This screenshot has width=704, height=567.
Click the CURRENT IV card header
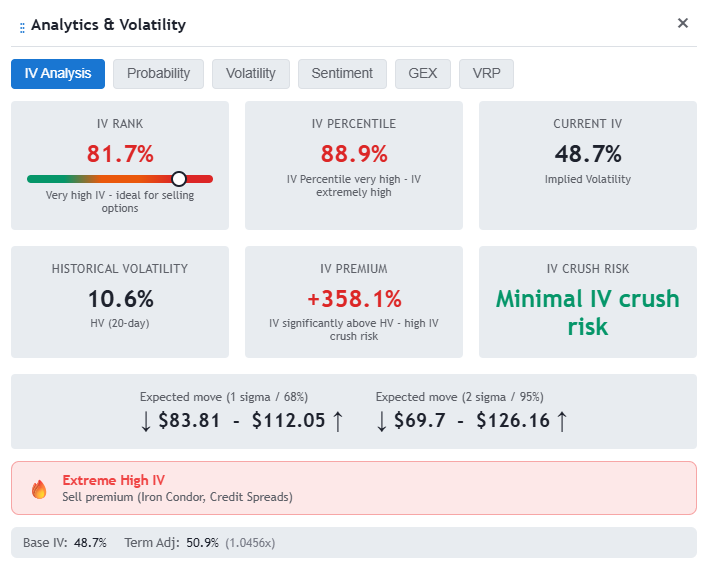[x=588, y=123]
